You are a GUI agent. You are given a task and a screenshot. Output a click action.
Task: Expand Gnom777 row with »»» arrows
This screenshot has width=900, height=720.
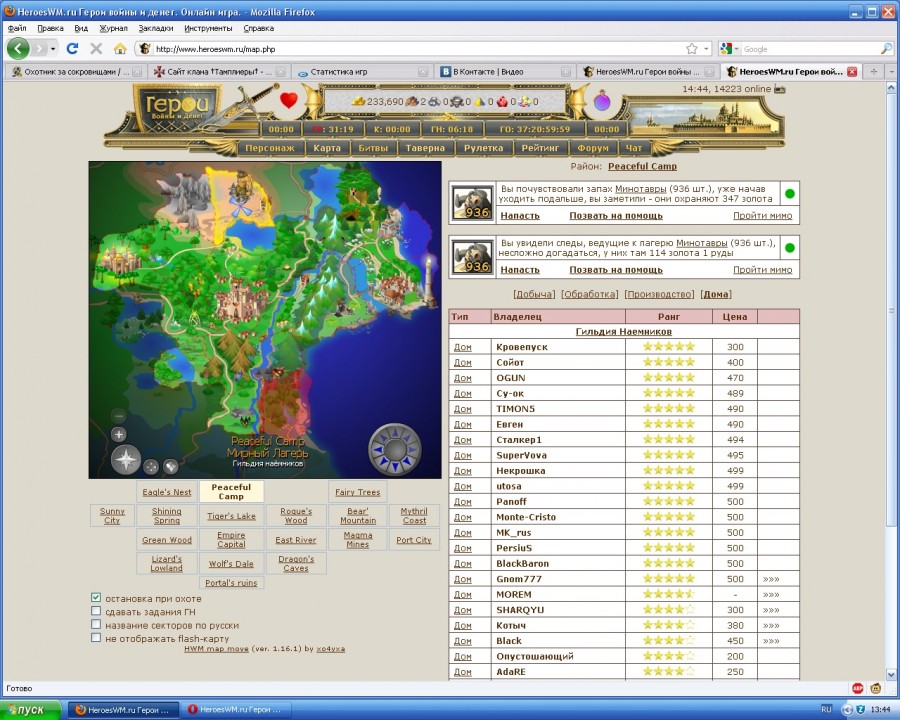(x=770, y=579)
